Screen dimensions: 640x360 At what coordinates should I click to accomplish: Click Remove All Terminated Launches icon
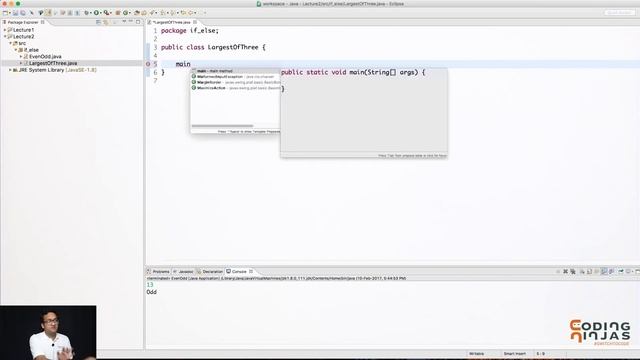573,271
